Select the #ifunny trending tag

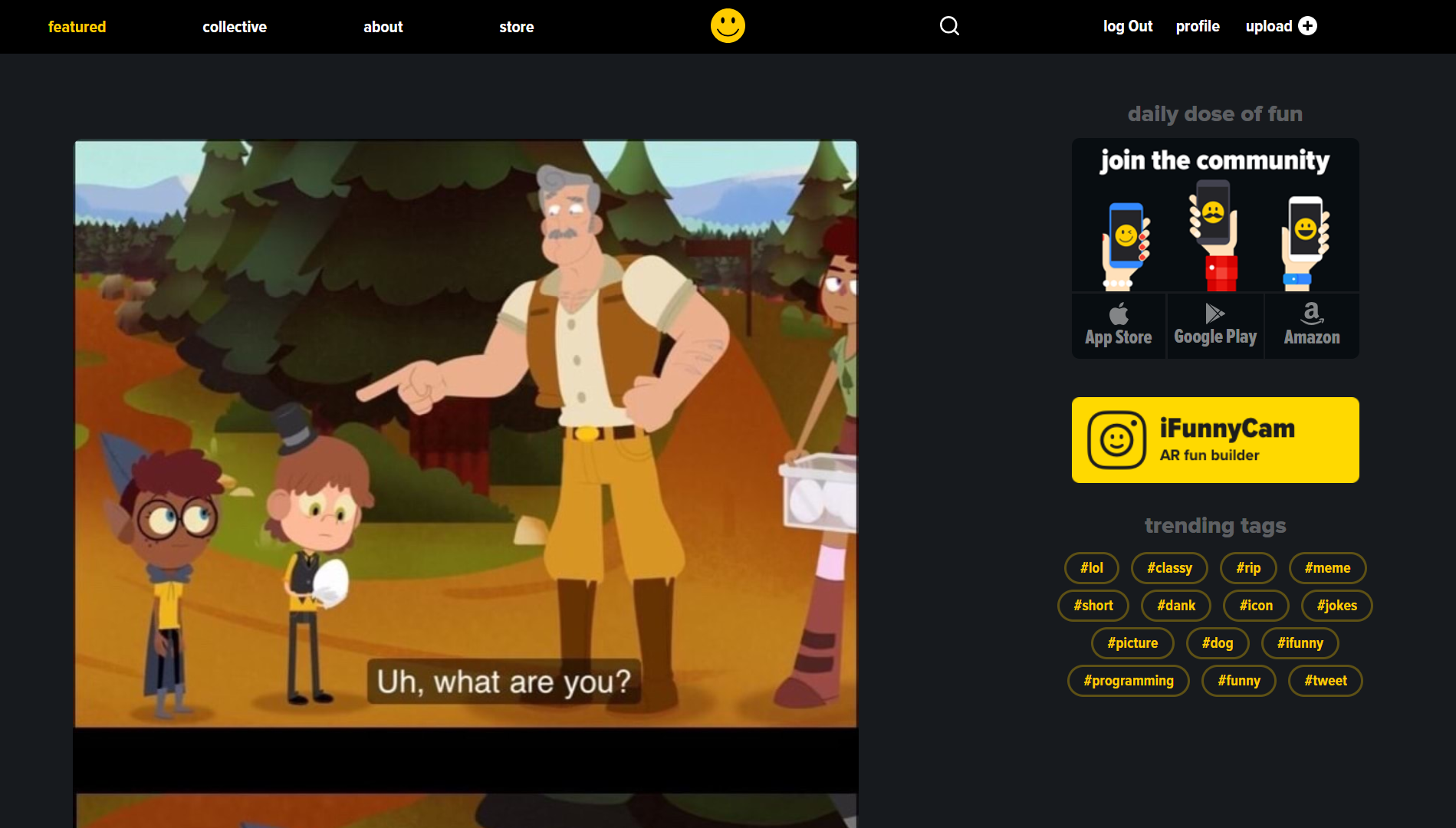[1300, 643]
